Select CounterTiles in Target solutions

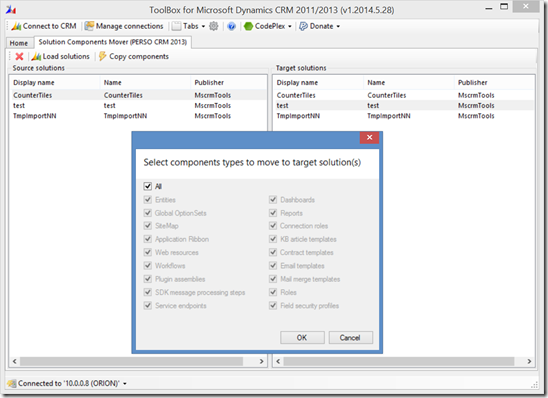404,95
